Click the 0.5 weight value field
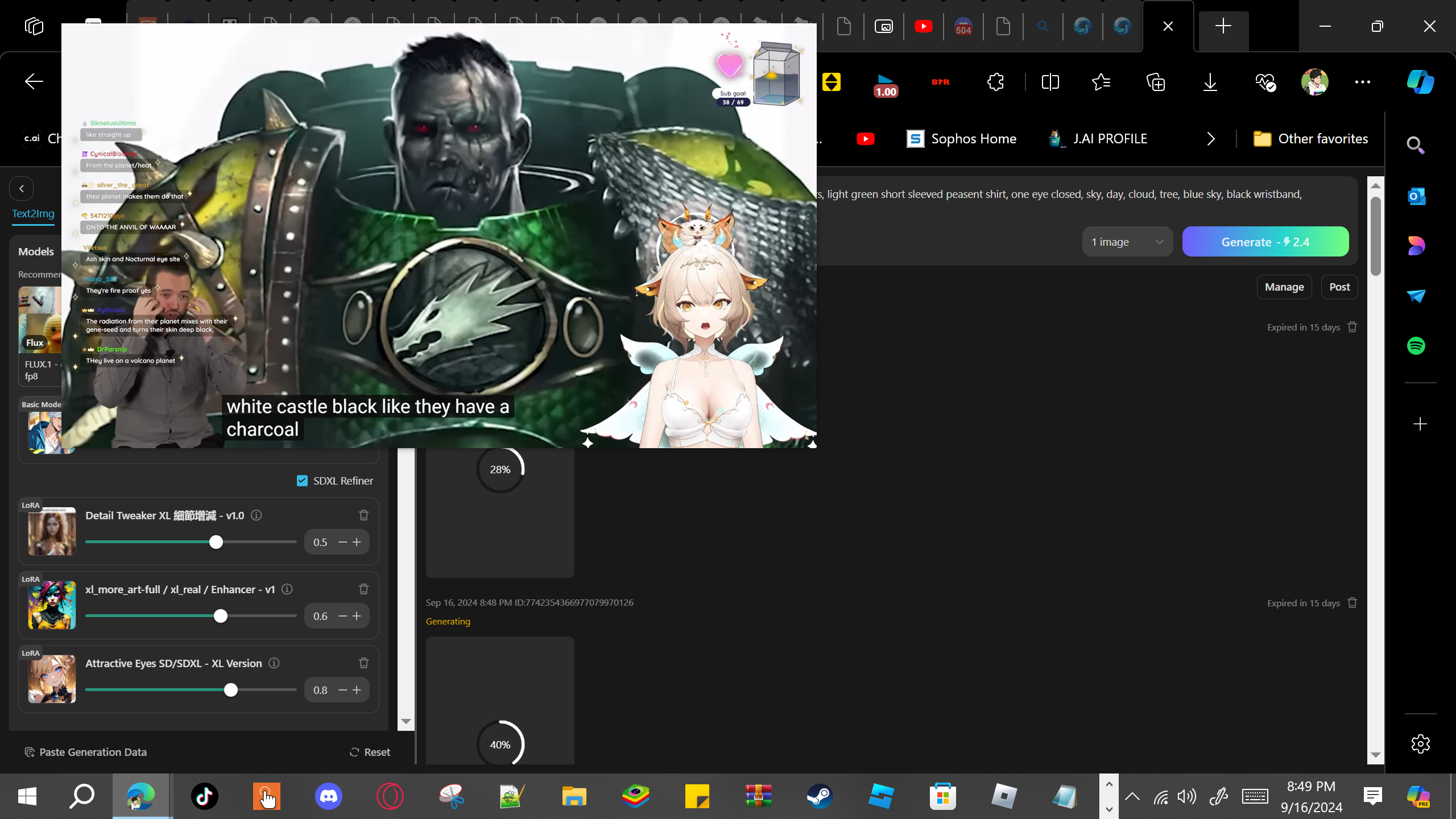Viewport: 1456px width, 819px height. pyautogui.click(x=321, y=542)
